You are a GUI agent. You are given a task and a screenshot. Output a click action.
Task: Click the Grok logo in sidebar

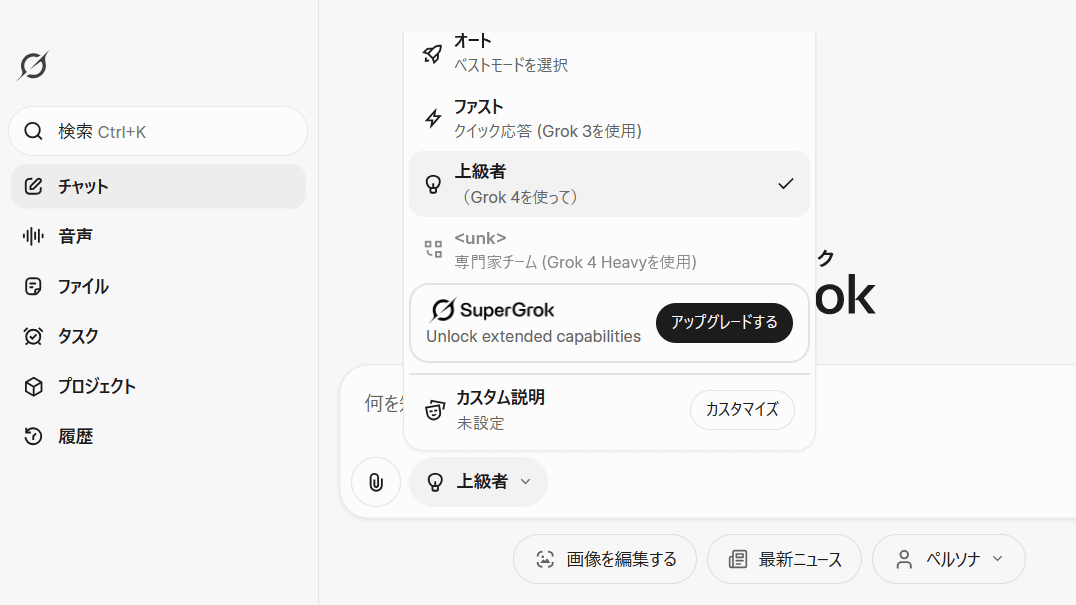33,66
